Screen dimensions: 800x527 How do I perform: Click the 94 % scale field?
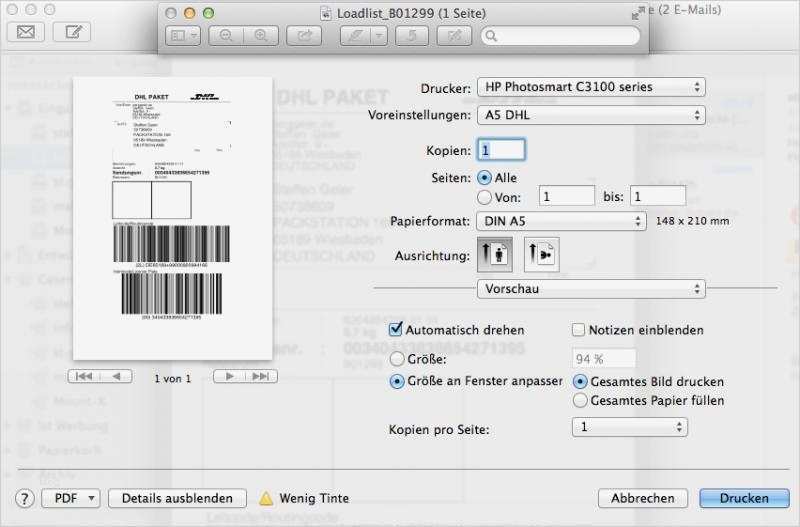[604, 359]
